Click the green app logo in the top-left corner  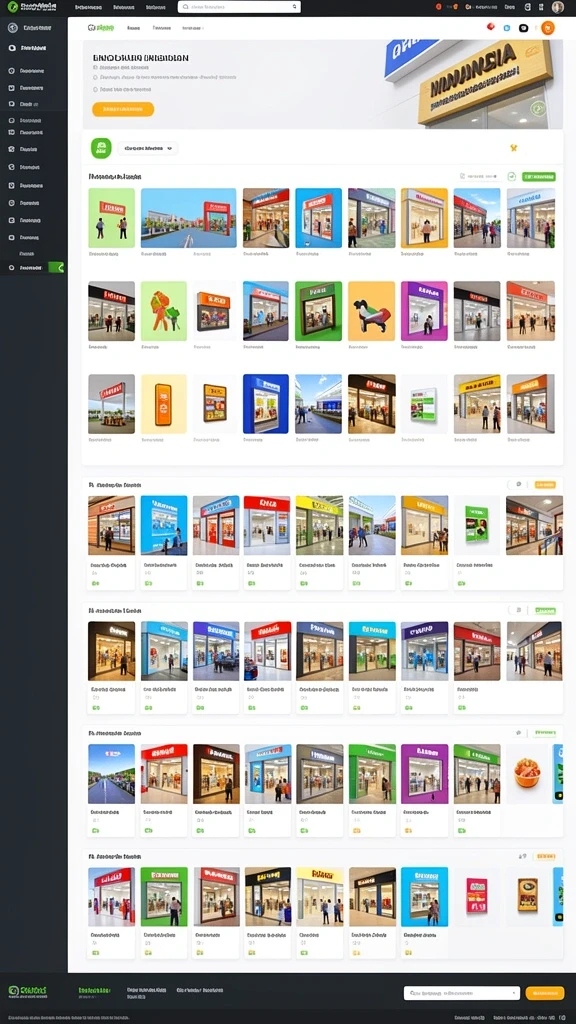[12, 7]
